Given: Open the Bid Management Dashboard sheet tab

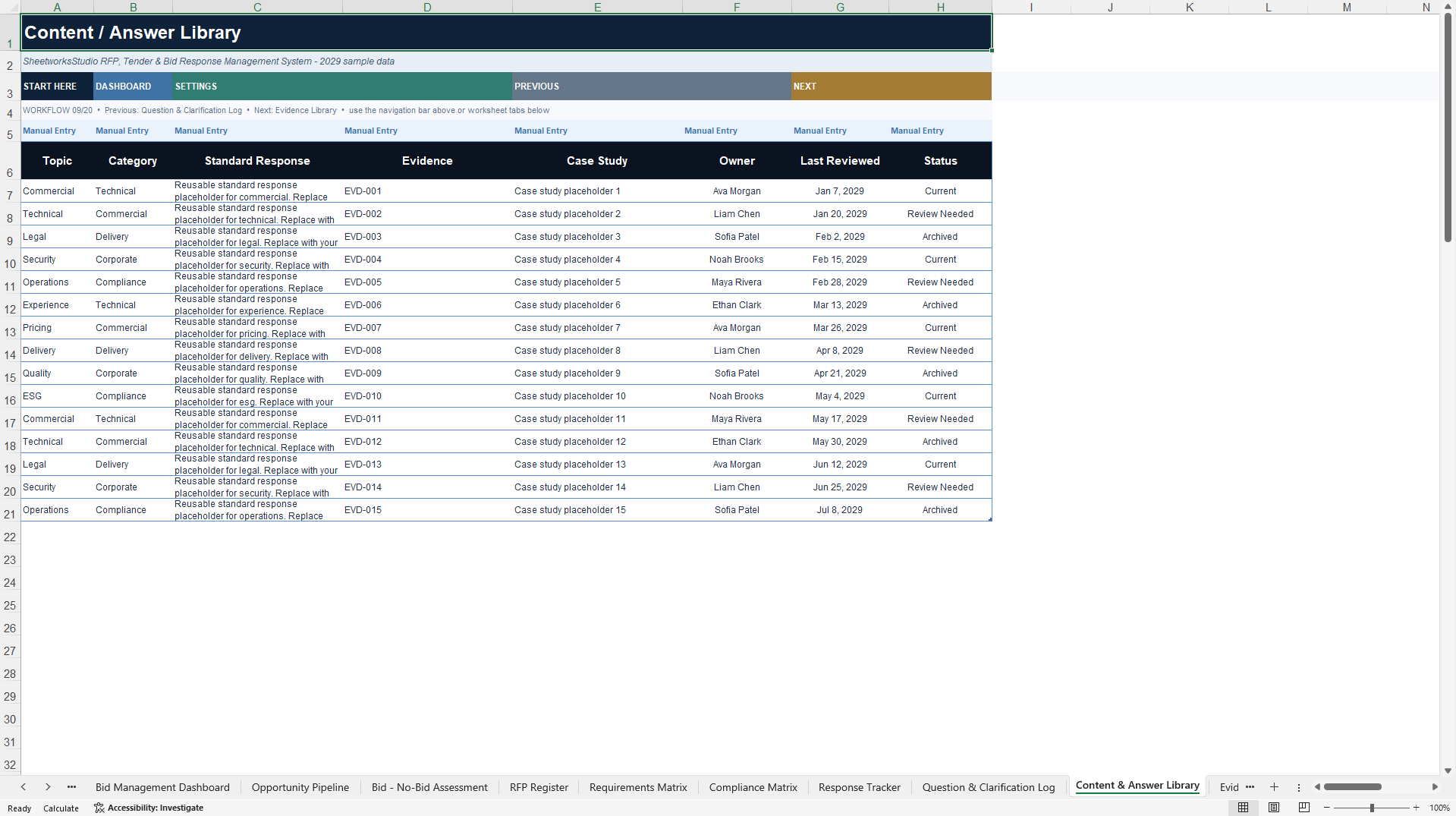Looking at the screenshot, I should coord(162,787).
